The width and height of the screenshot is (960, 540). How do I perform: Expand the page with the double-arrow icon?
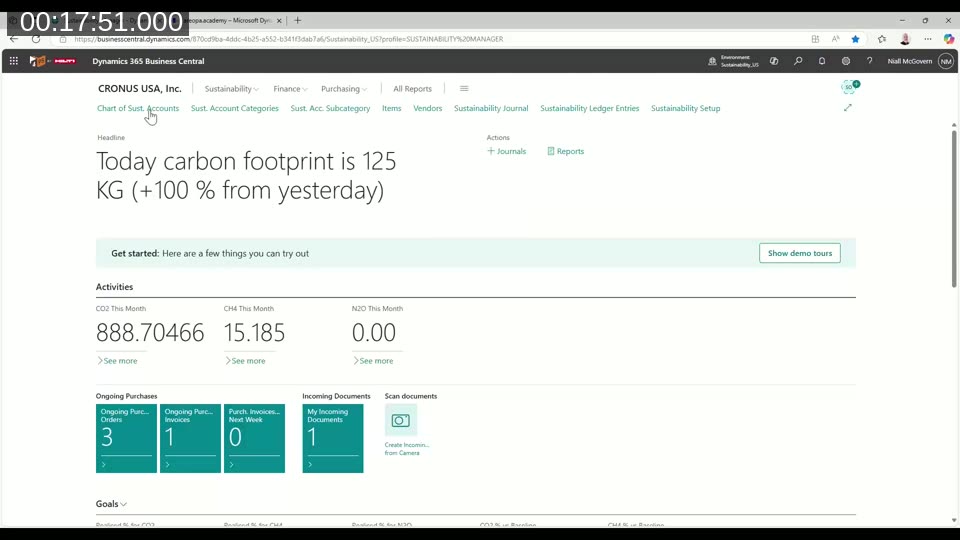coord(847,108)
